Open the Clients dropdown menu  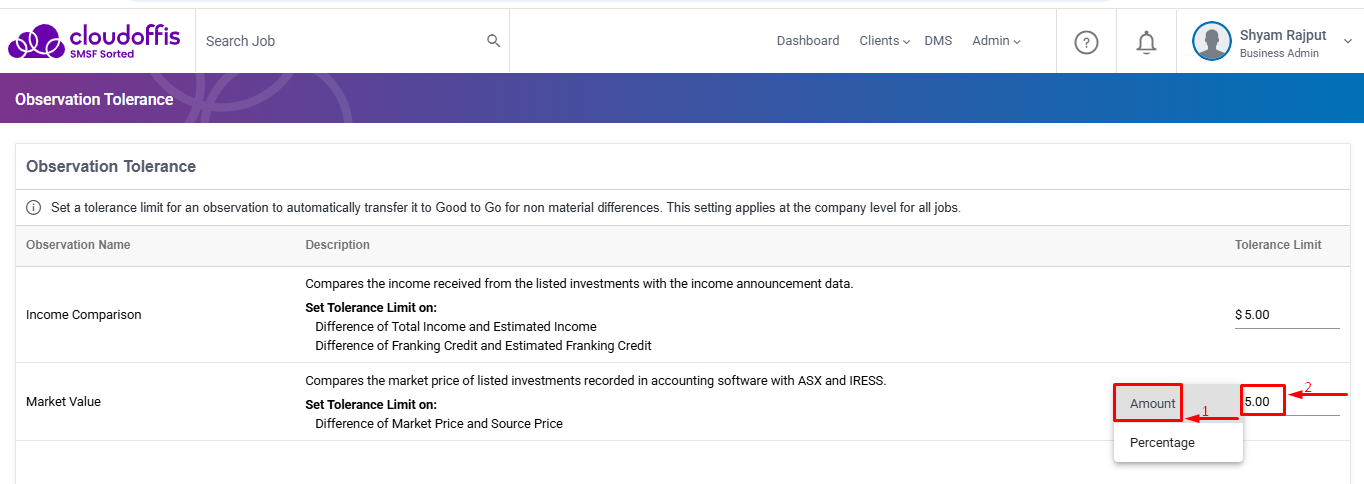(884, 41)
